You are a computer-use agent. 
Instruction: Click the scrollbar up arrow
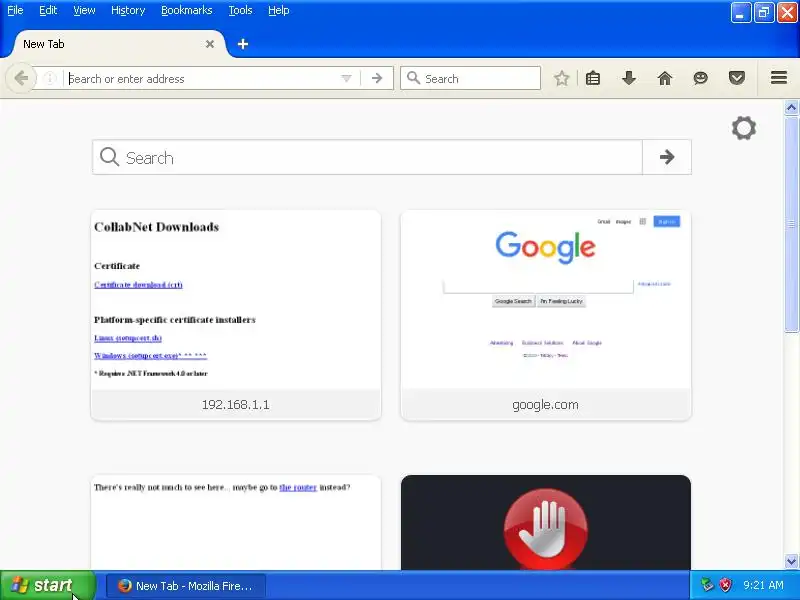point(791,107)
